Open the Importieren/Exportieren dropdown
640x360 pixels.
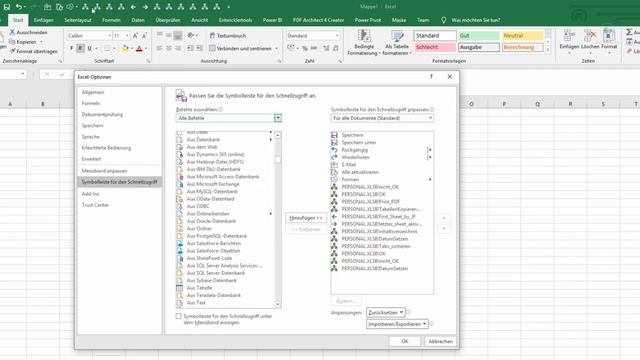tap(397, 324)
